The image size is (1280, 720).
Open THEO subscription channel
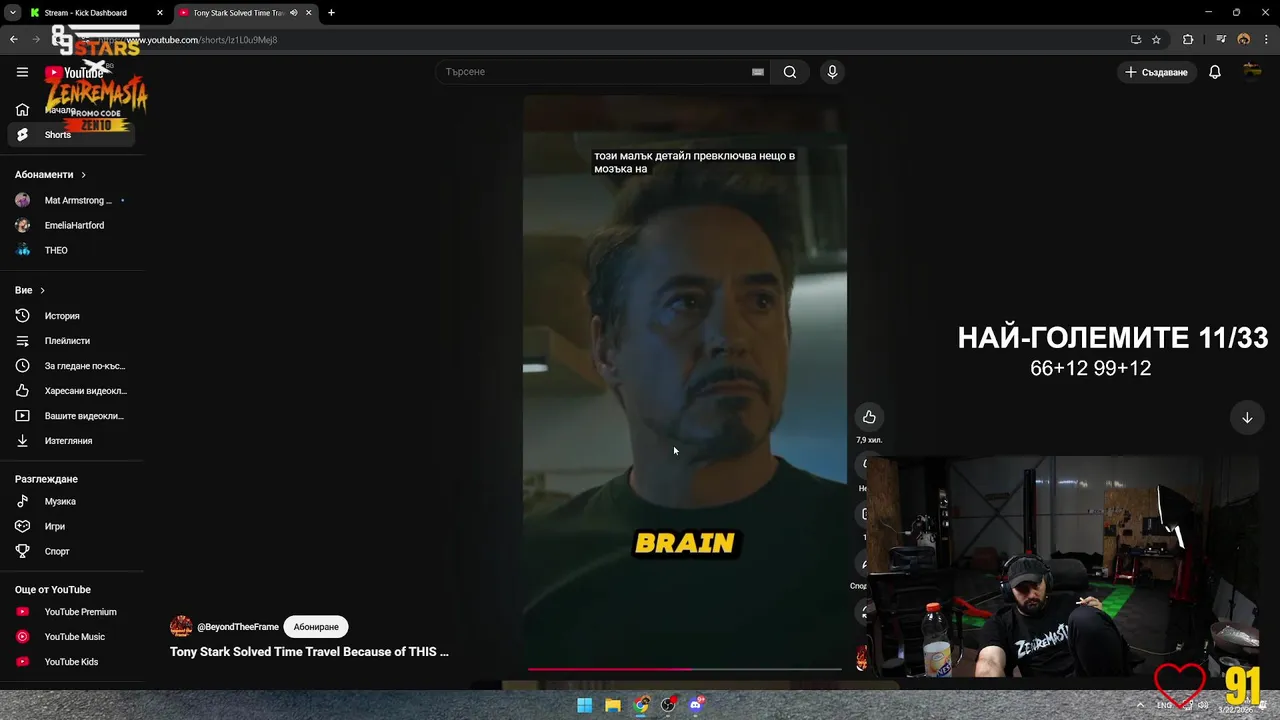(71, 250)
